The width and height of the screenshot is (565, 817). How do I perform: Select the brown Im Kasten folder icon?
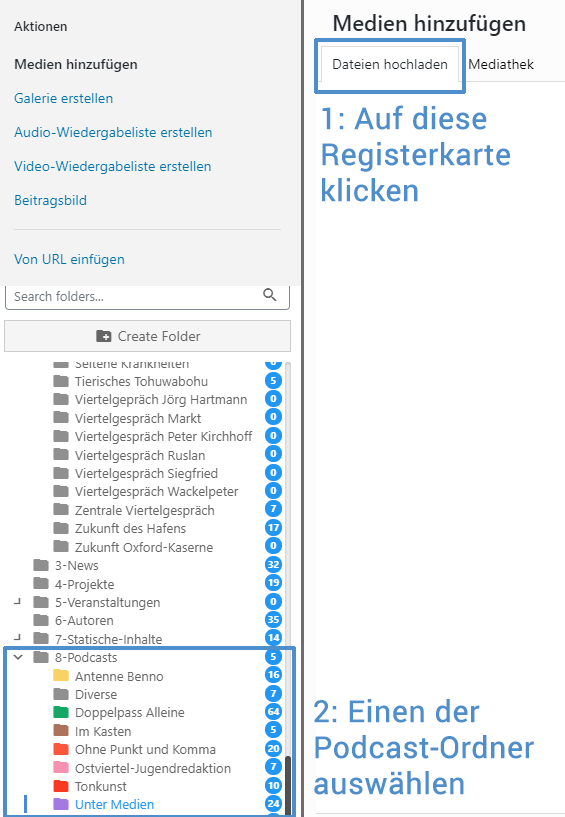(61, 731)
